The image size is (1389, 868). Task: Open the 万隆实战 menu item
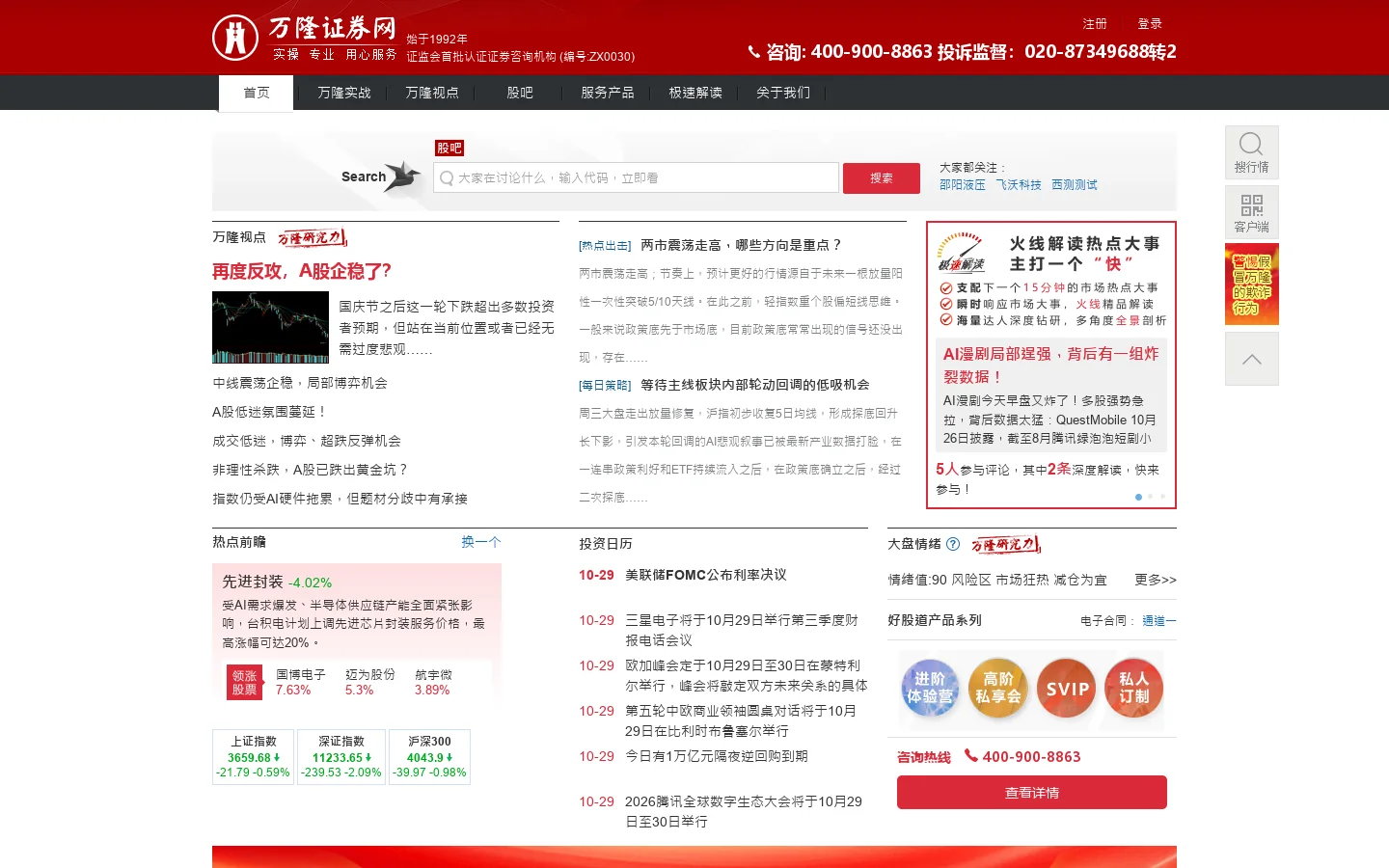(x=344, y=93)
